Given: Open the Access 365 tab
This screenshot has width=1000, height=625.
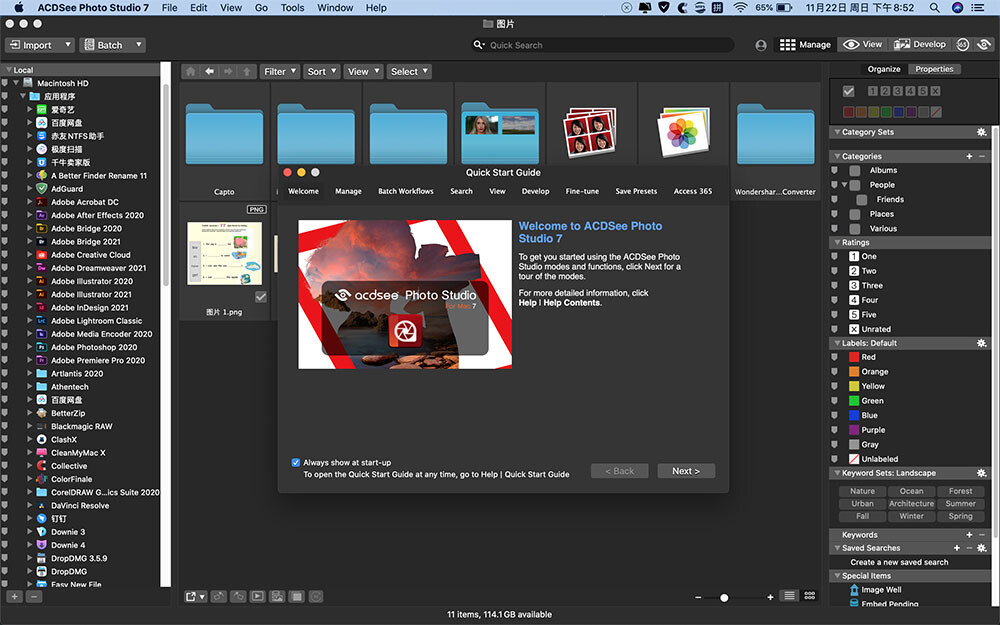Looking at the screenshot, I should coord(693,191).
